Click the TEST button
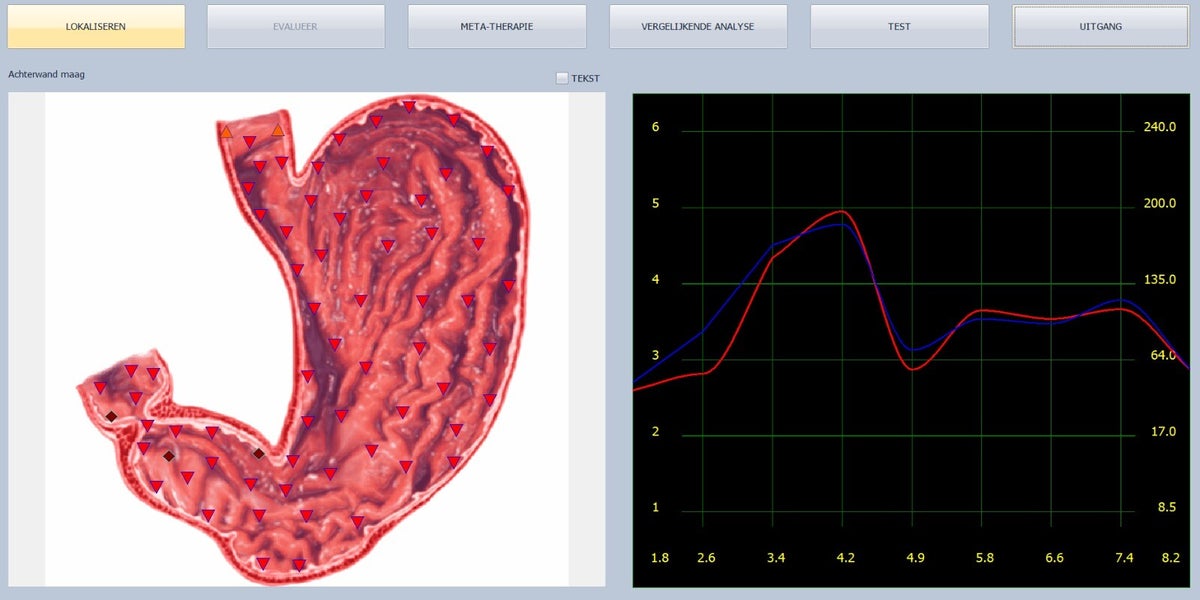 point(899,26)
